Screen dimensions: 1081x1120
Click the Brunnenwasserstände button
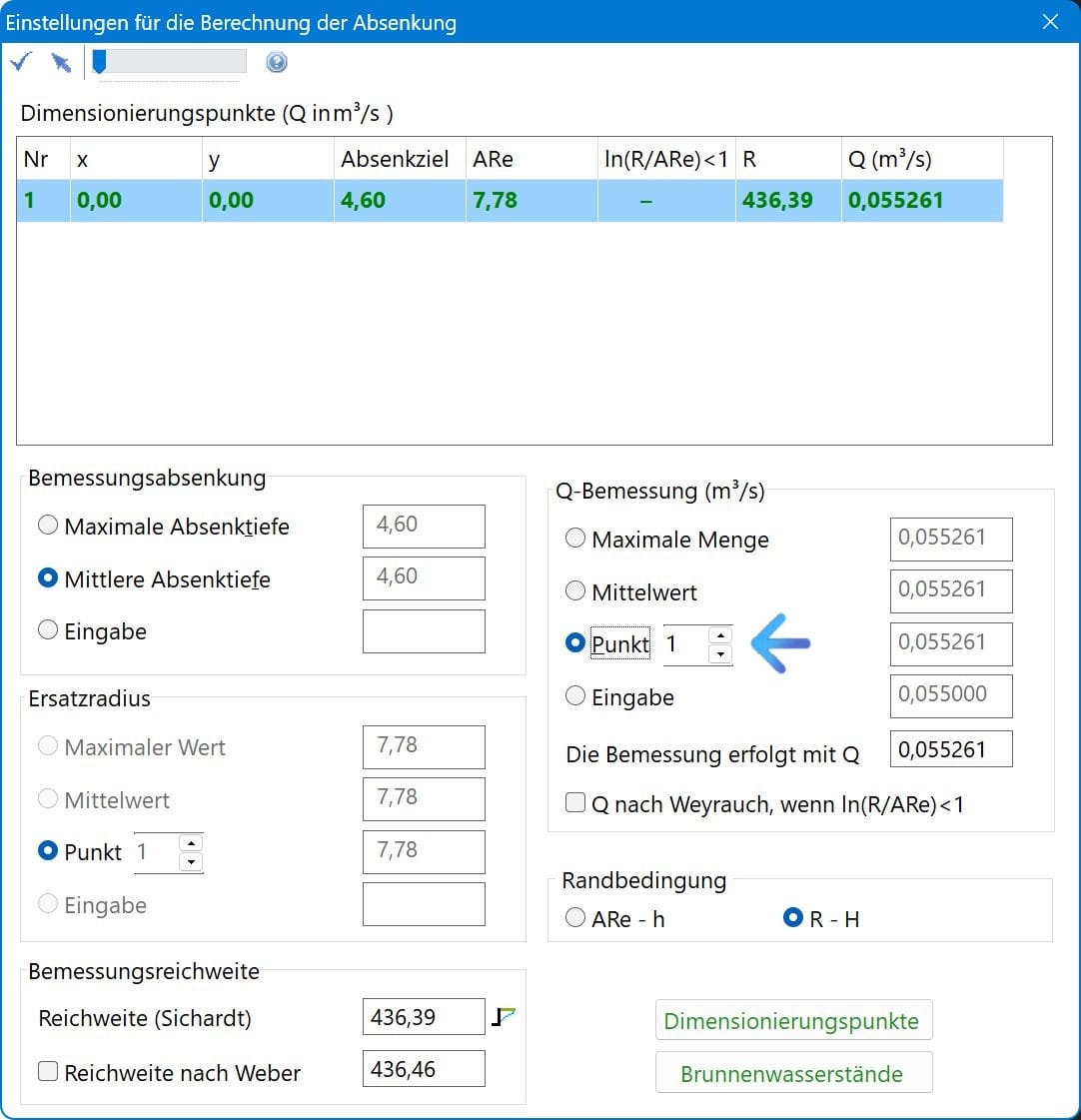point(792,1073)
